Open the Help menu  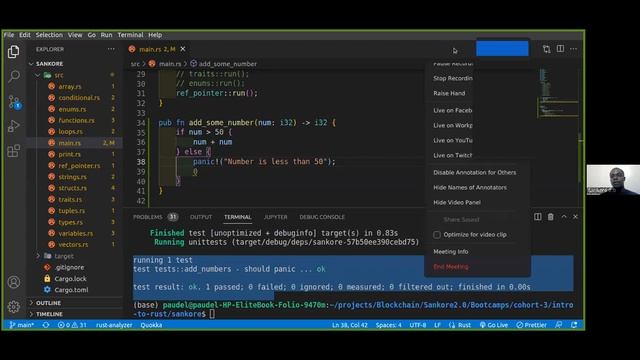point(155,35)
